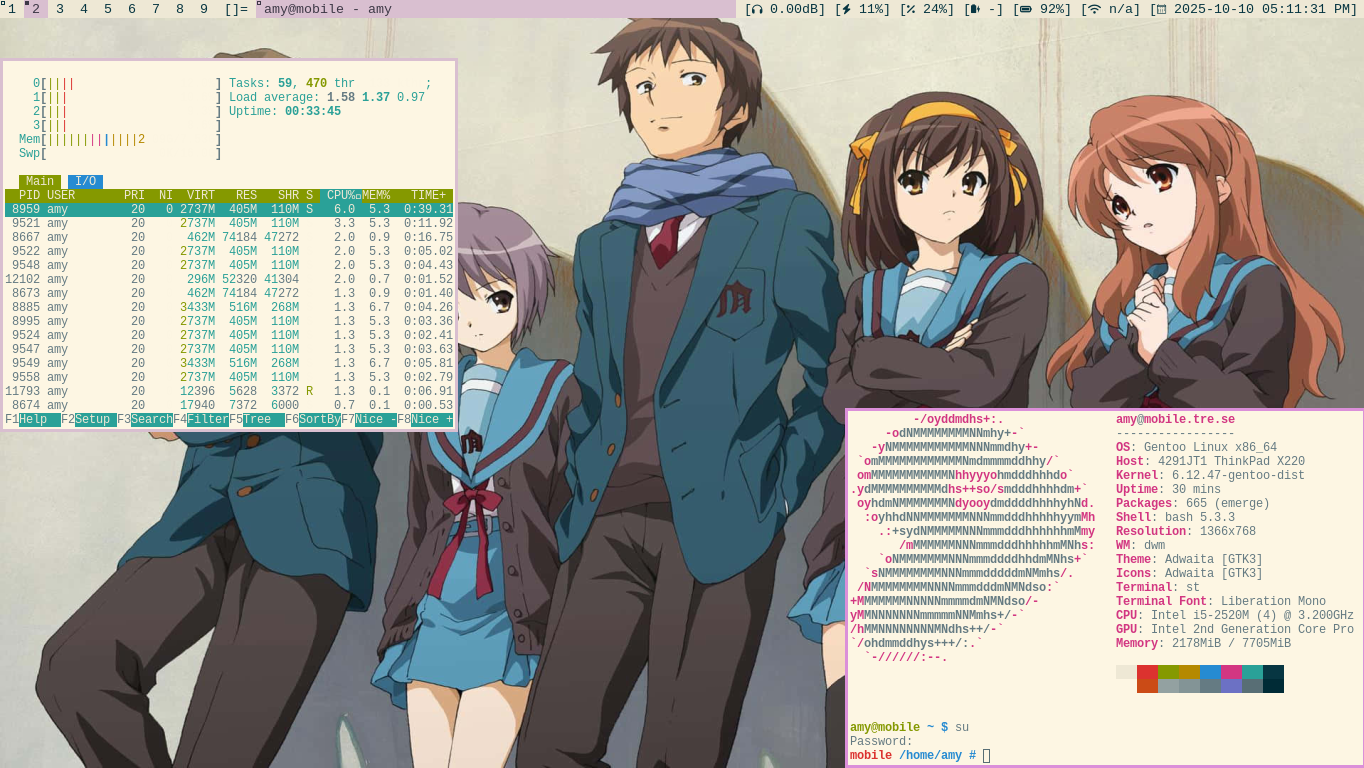The image size is (1364, 768).
Task: Activate dwm tag 8
Action: point(180,9)
